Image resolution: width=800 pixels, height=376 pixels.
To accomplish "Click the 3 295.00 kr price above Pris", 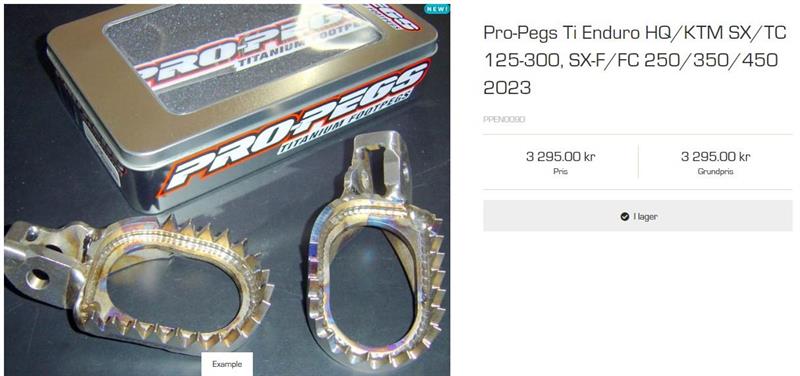I will pos(560,157).
